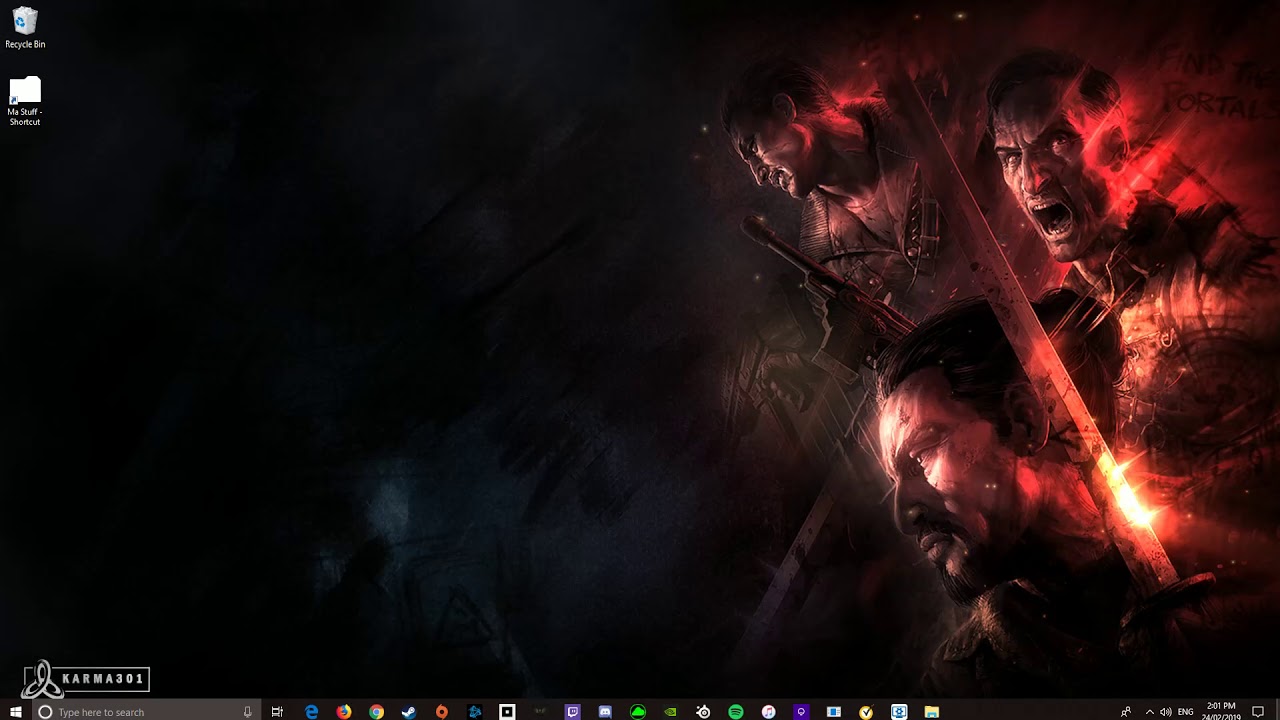Open the blue window app in the taskbar

click(834, 712)
